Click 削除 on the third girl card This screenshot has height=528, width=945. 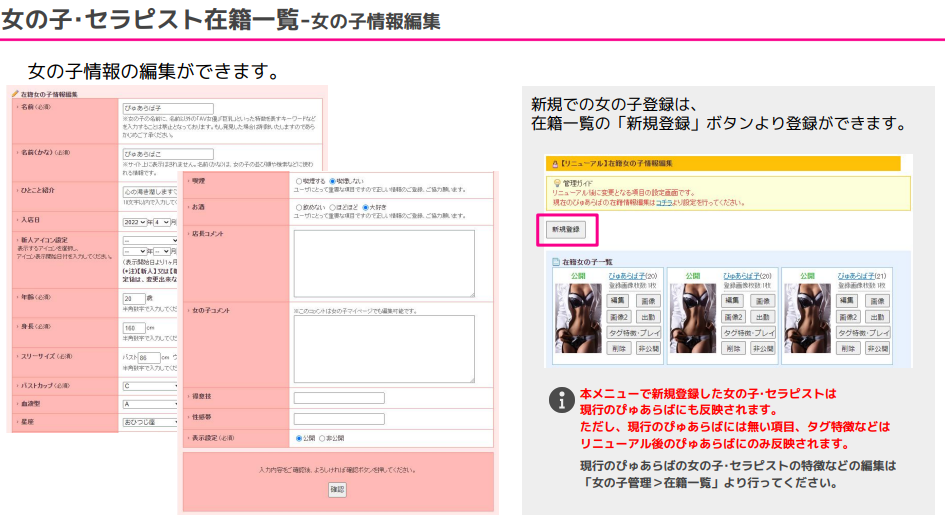[847, 348]
